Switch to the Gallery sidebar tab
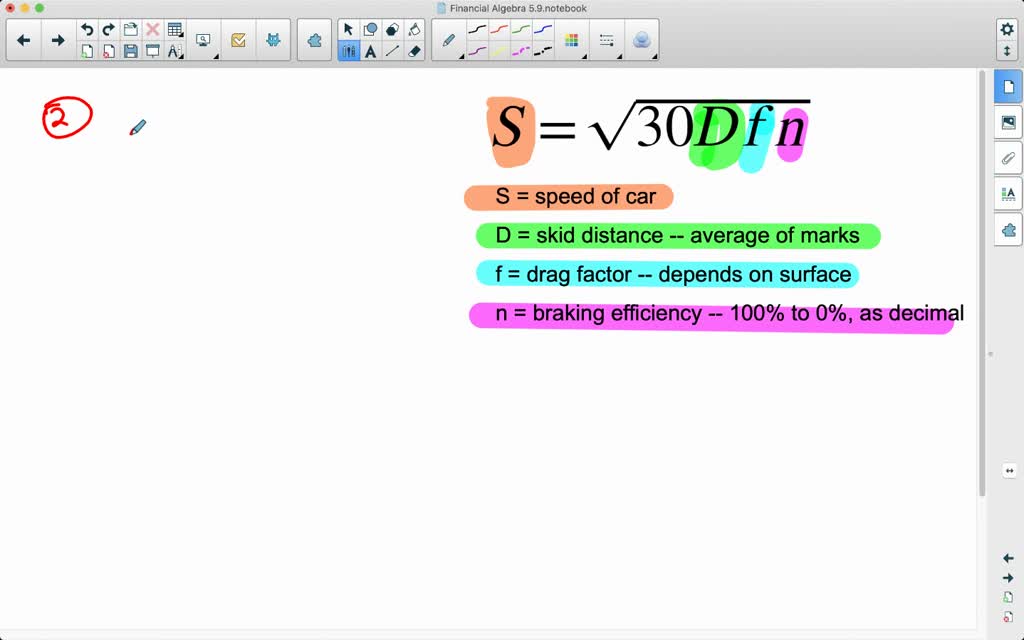1024x640 pixels. pos(1008,123)
